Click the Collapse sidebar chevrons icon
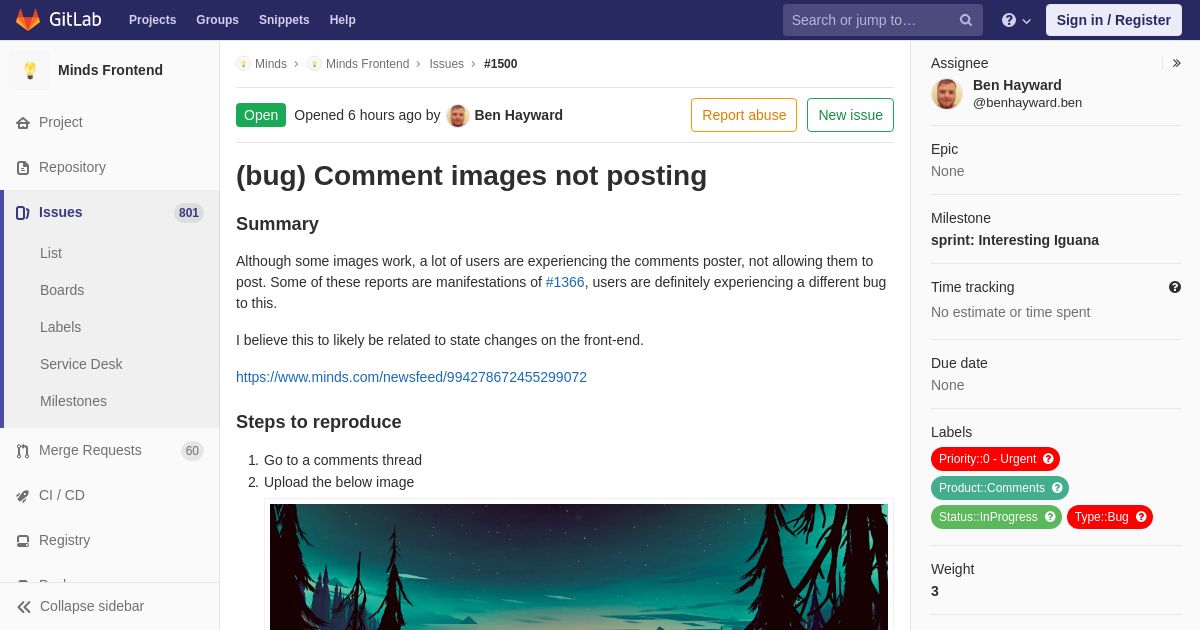 point(24,606)
